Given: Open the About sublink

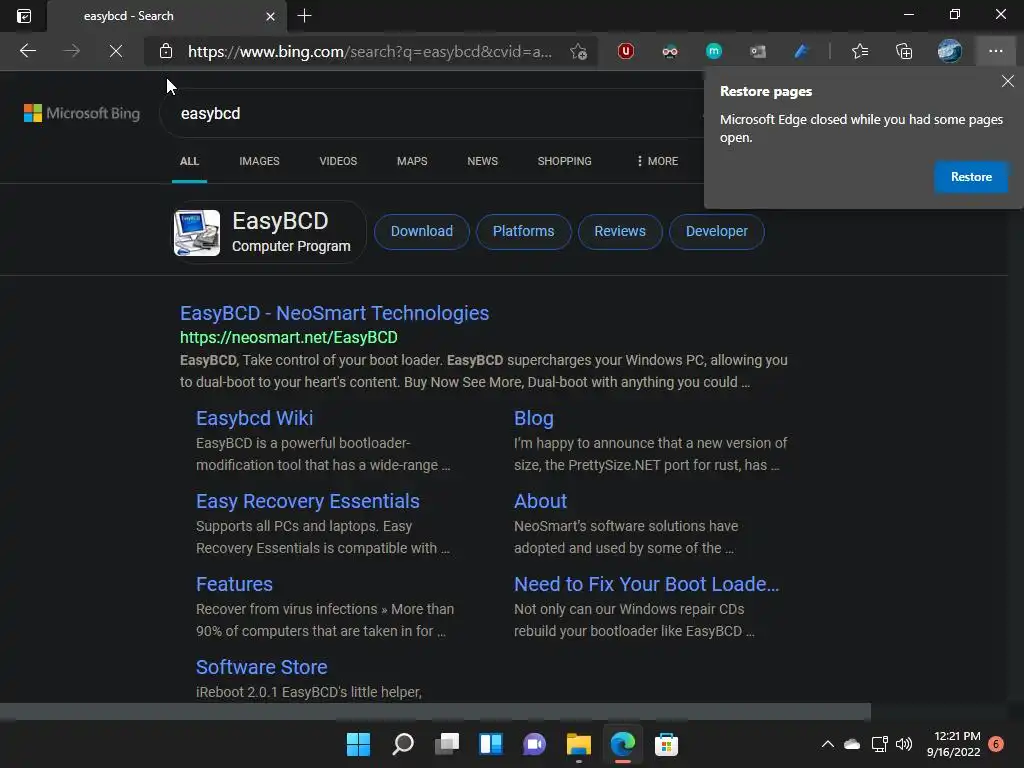Looking at the screenshot, I should coord(540,501).
